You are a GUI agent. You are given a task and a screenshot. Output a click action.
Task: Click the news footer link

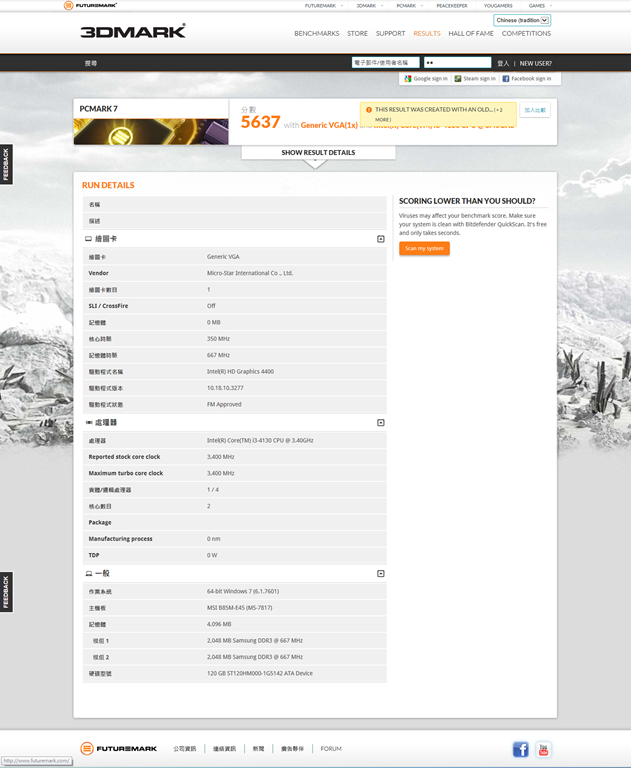tap(258, 749)
